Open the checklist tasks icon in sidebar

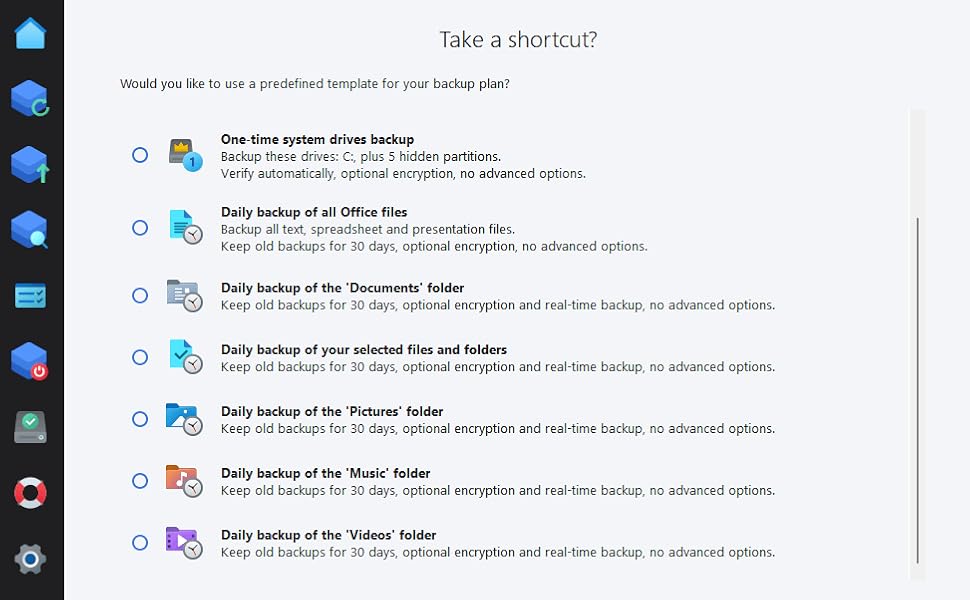pos(30,296)
